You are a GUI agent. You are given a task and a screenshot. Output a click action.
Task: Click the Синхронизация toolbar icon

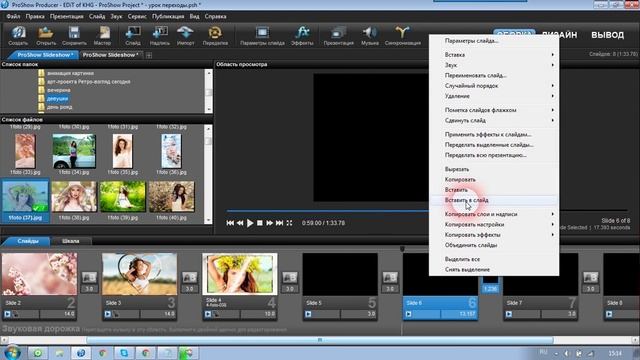pos(402,36)
